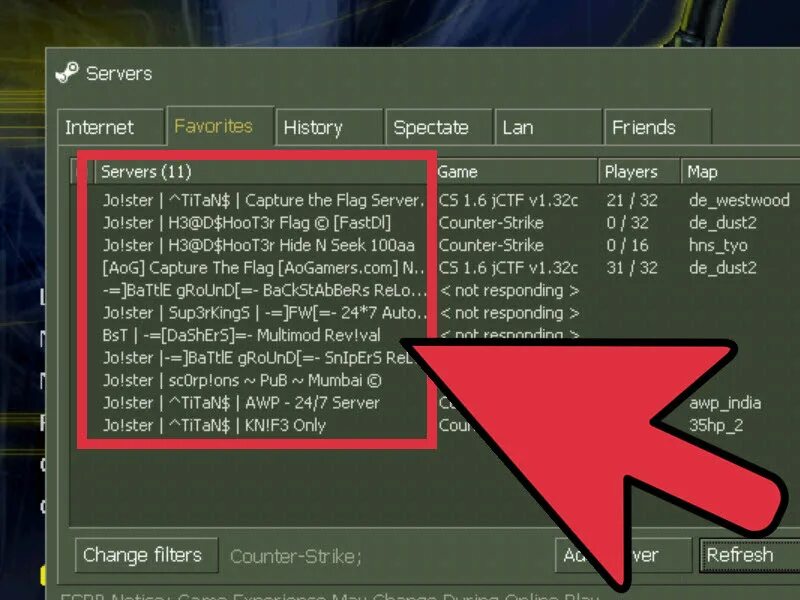Select server Jo!ster ^TiTaN$ KN!F3 Only
The width and height of the screenshot is (800, 600).
(214, 425)
